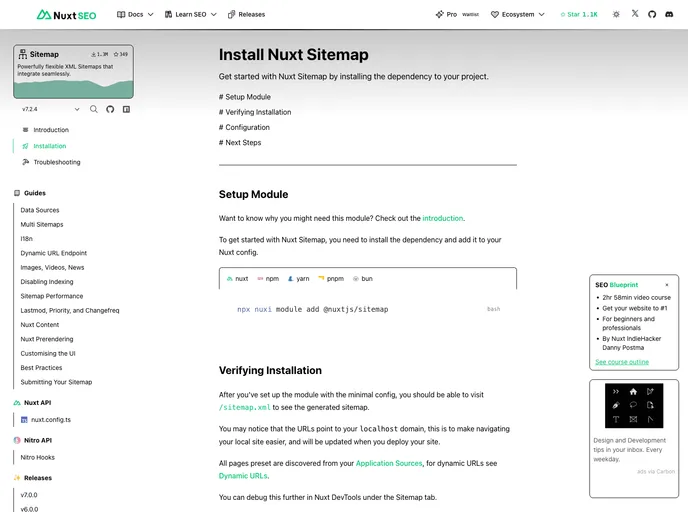The image size is (688, 512).
Task: Open the Nitro Hooks page
Action: click(38, 458)
